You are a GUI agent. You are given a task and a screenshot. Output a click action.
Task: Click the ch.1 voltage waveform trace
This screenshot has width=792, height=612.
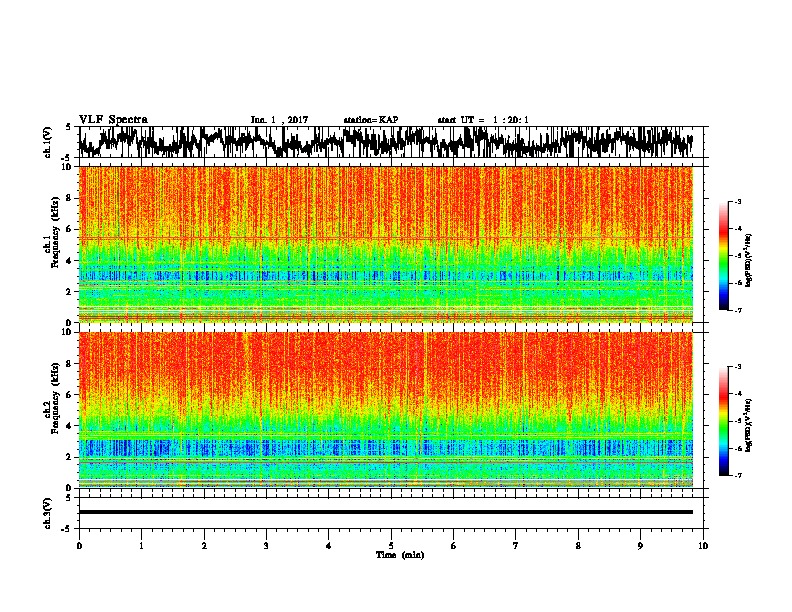click(386, 142)
